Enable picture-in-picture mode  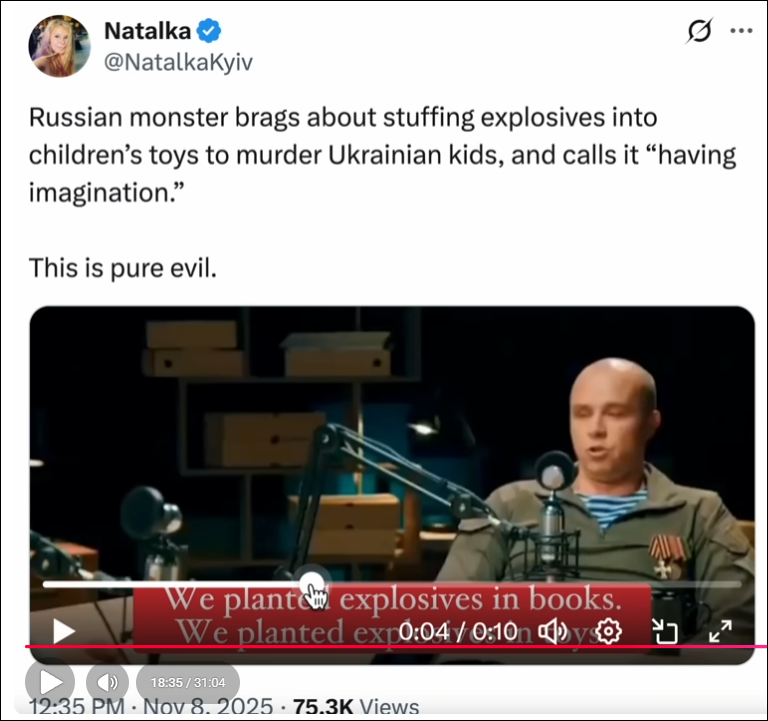pos(665,631)
